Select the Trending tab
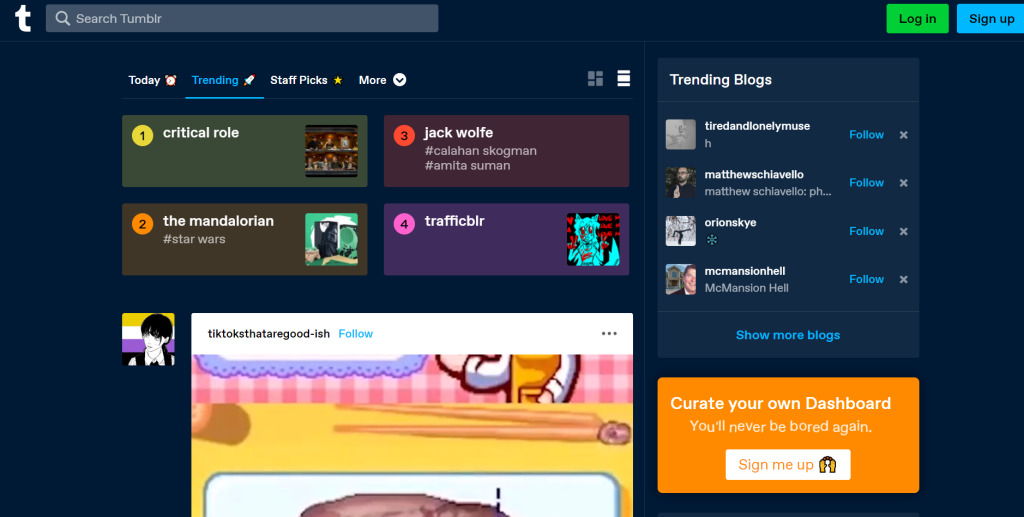This screenshot has width=1024, height=517. 223,80
